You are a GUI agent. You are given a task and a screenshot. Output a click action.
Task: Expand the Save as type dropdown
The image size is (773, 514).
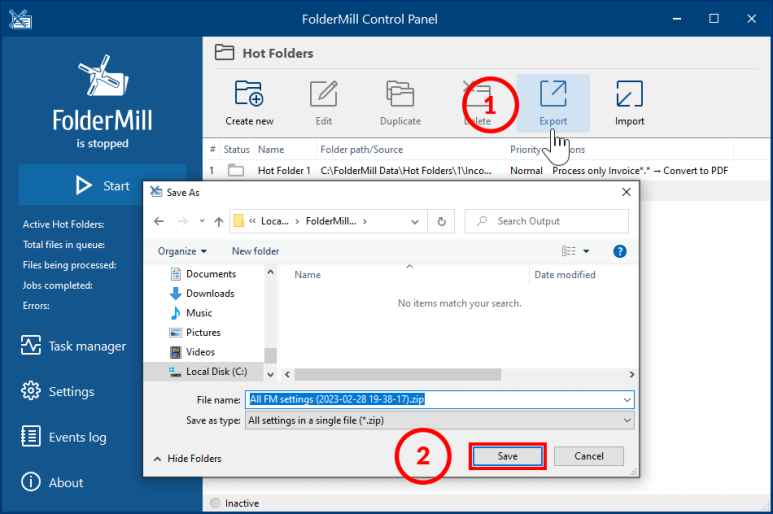tap(627, 421)
